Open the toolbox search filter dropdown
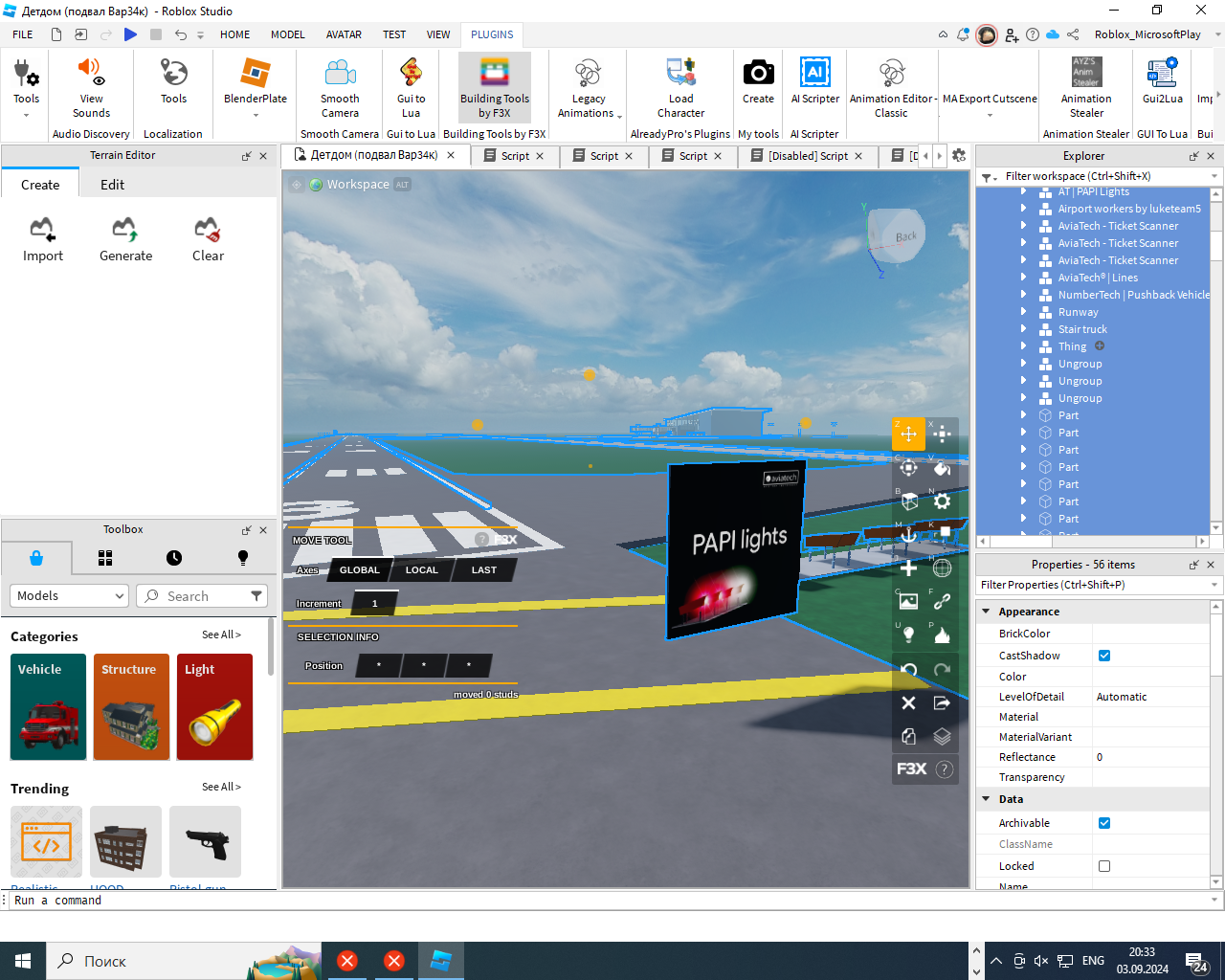Viewport: 1225px width, 980px height. click(256, 595)
